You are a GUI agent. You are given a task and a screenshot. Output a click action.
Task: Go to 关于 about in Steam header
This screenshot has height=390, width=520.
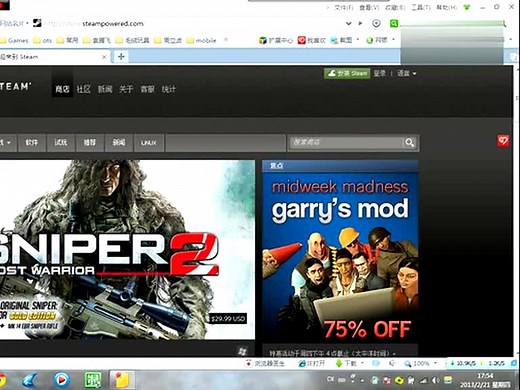[126, 89]
